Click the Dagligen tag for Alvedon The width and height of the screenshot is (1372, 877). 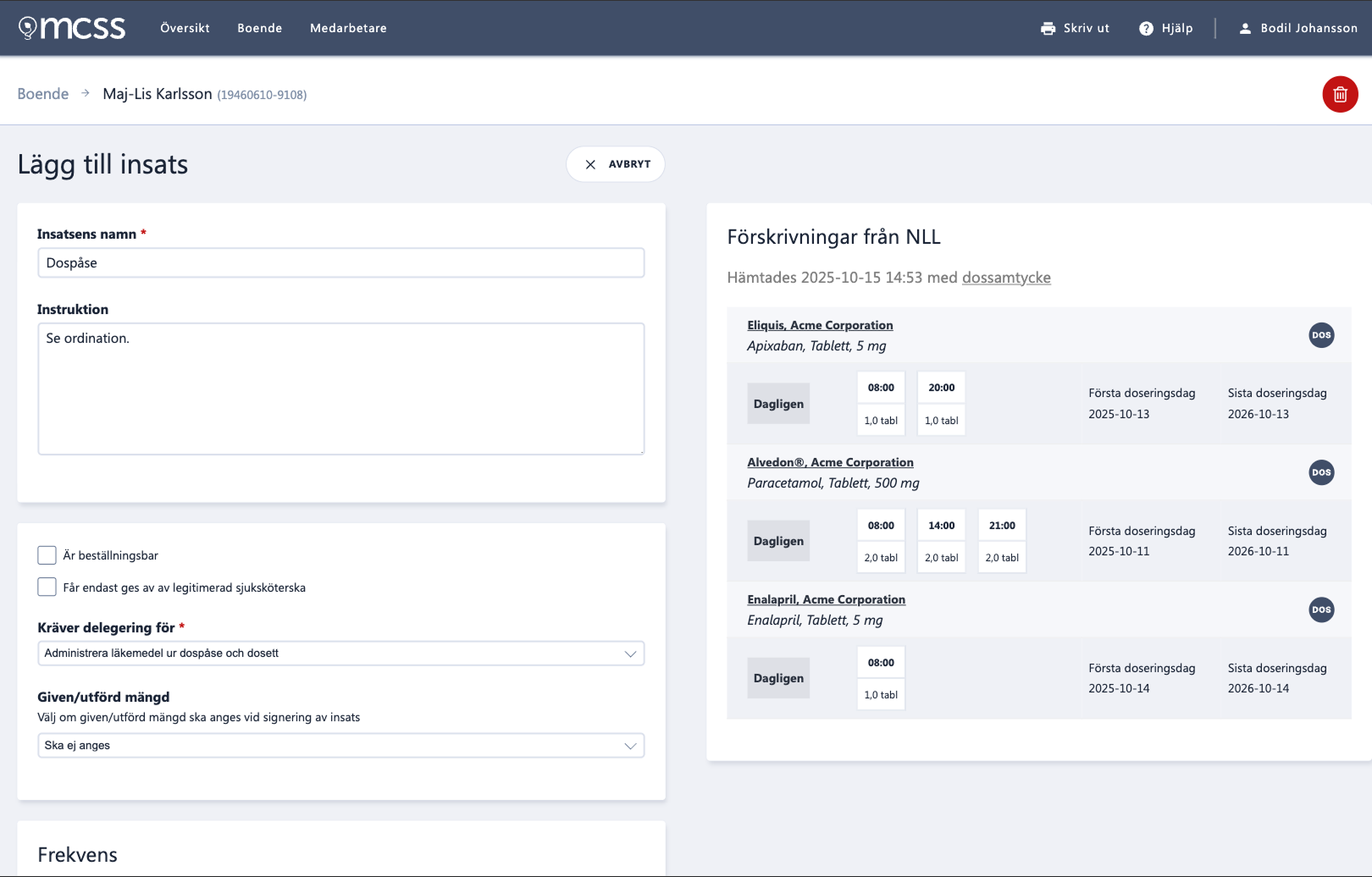click(x=778, y=541)
